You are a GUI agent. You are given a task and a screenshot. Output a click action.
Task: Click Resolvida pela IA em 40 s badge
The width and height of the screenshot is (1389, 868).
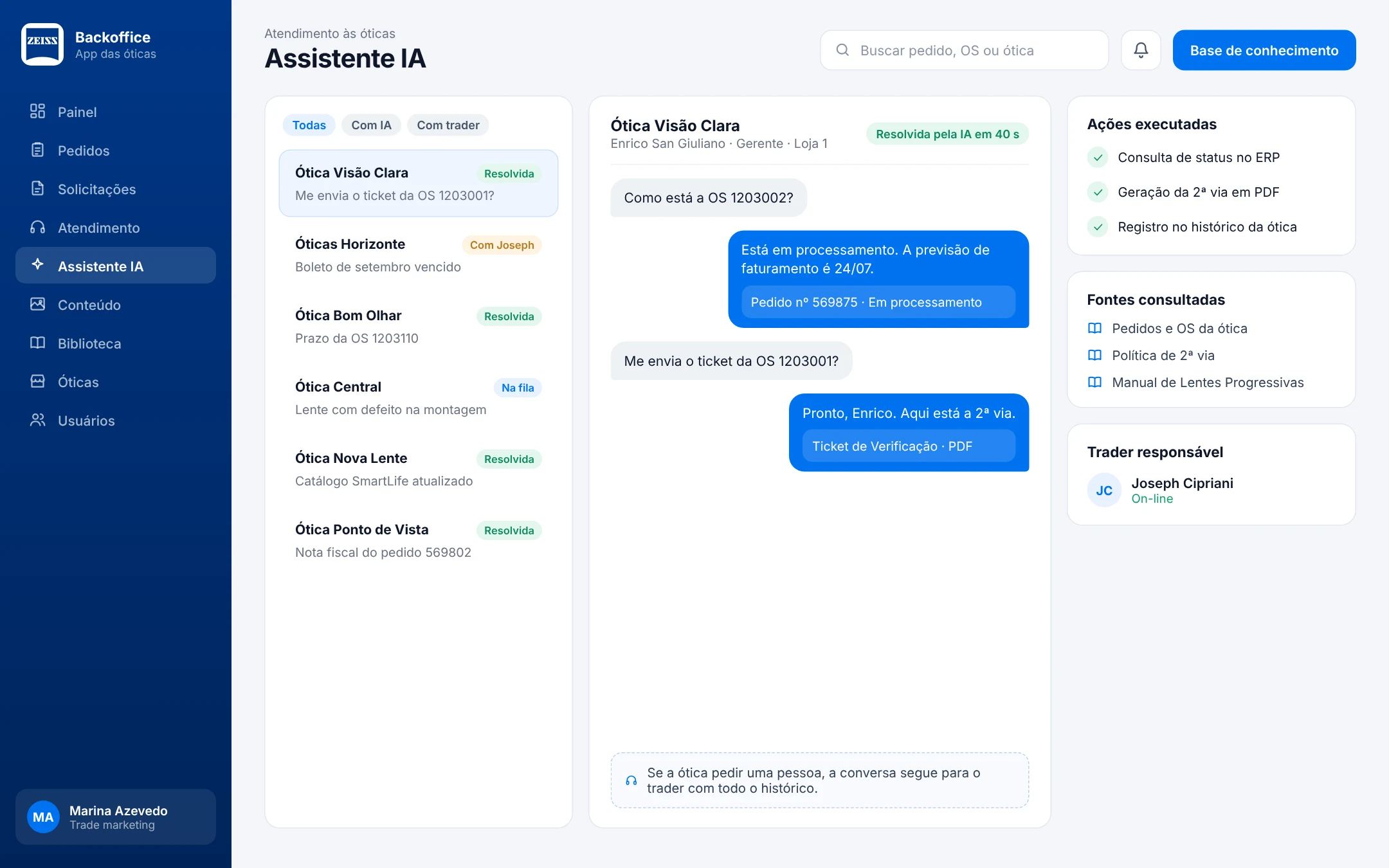click(x=947, y=134)
